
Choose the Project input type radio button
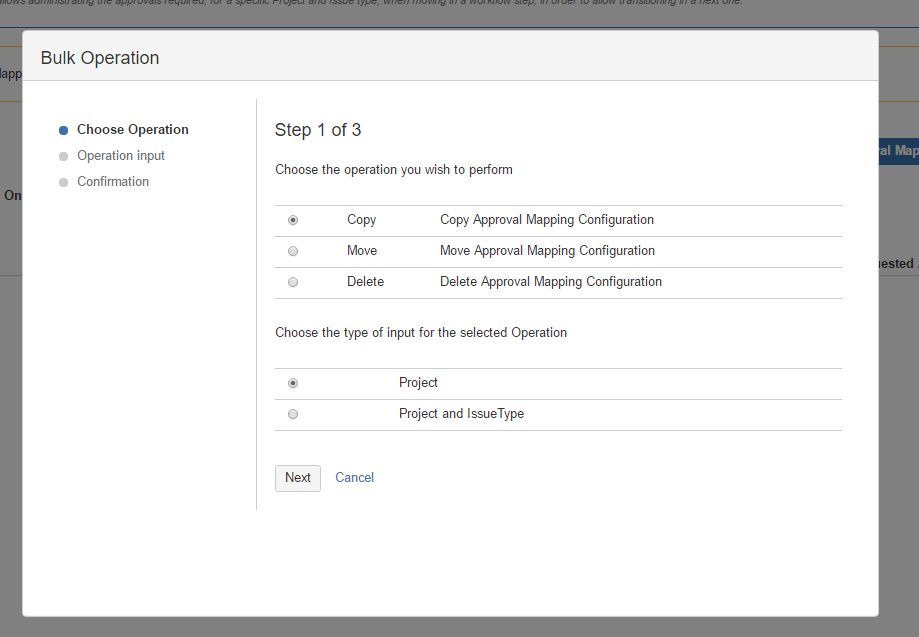click(293, 383)
